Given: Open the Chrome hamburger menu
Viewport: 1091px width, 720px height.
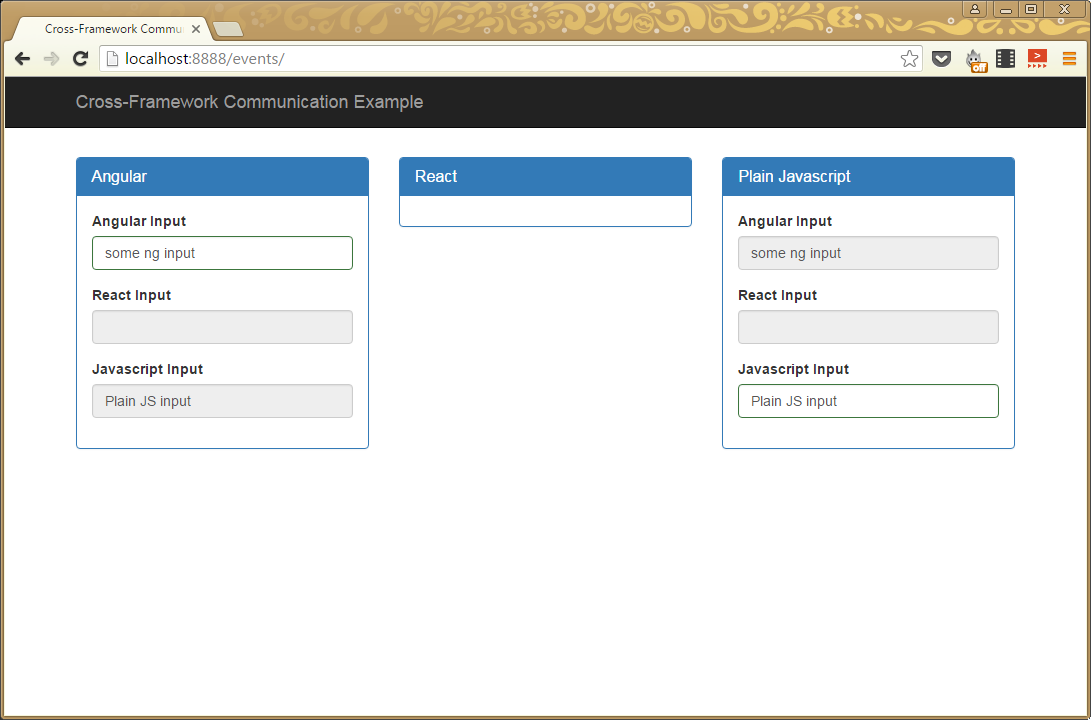Looking at the screenshot, I should click(x=1069, y=59).
